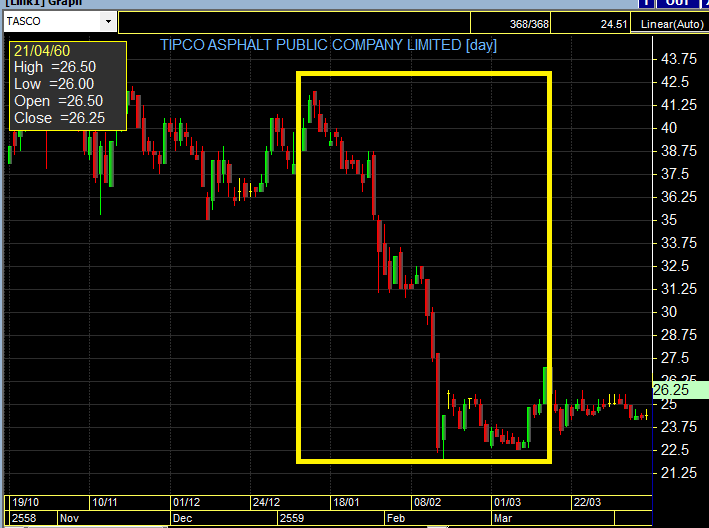Click the 28.75 price axis label
709x528 pixels.
coord(679,335)
